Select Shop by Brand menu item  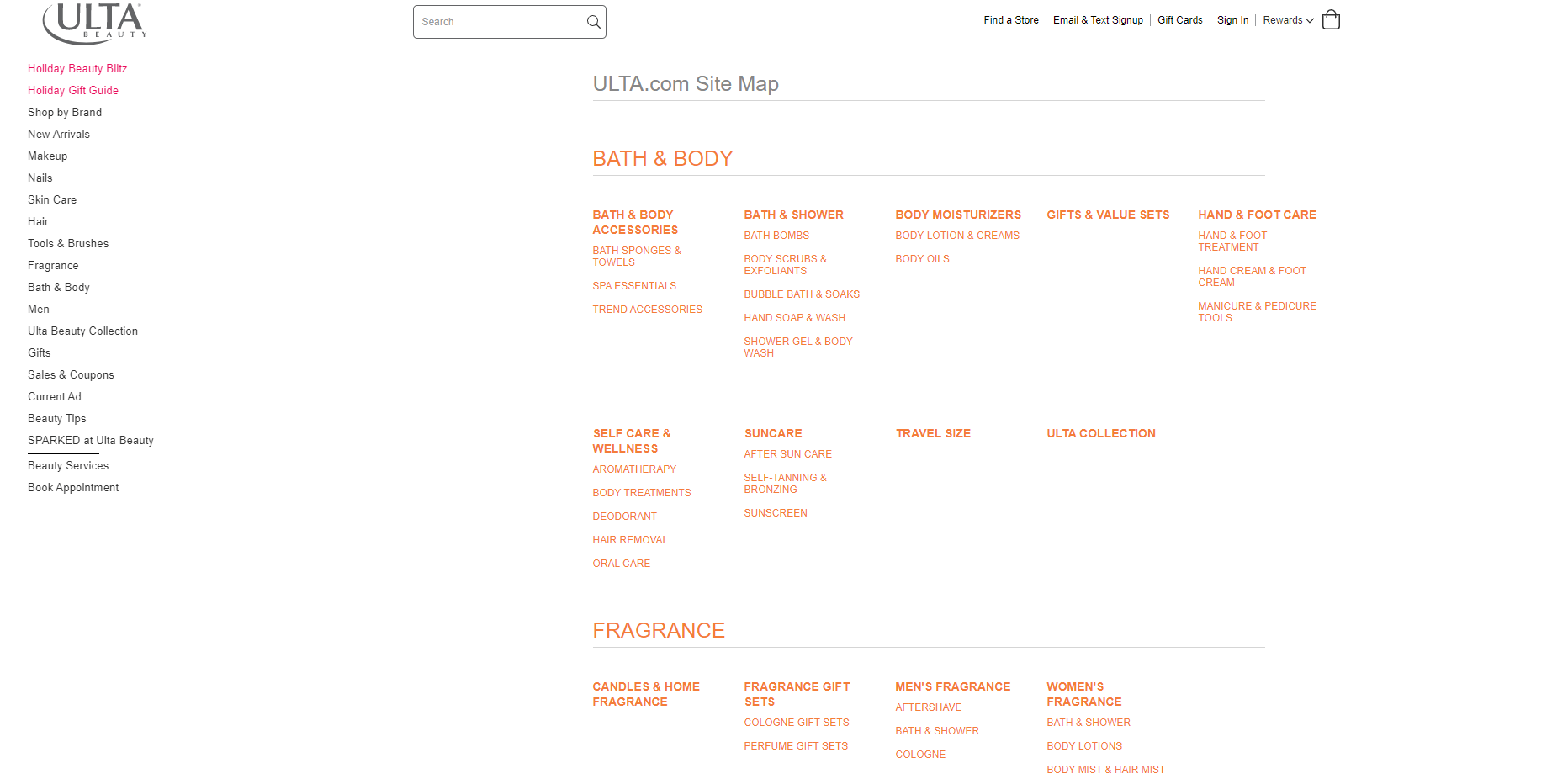click(65, 112)
